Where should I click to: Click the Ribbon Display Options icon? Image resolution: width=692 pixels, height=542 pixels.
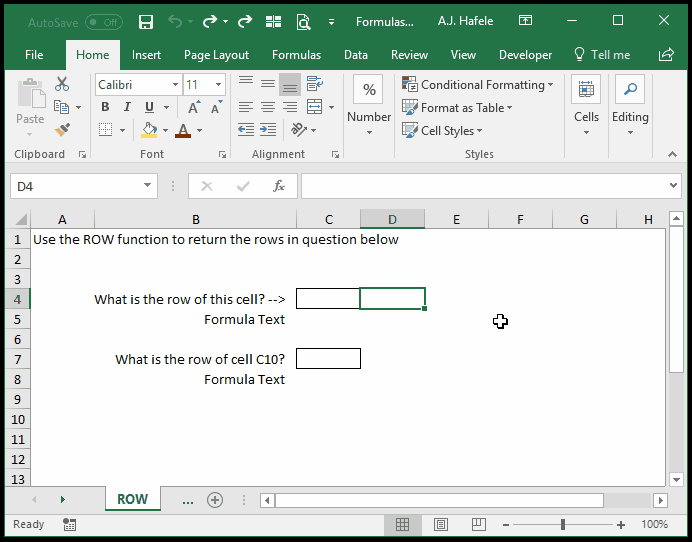(x=525, y=20)
